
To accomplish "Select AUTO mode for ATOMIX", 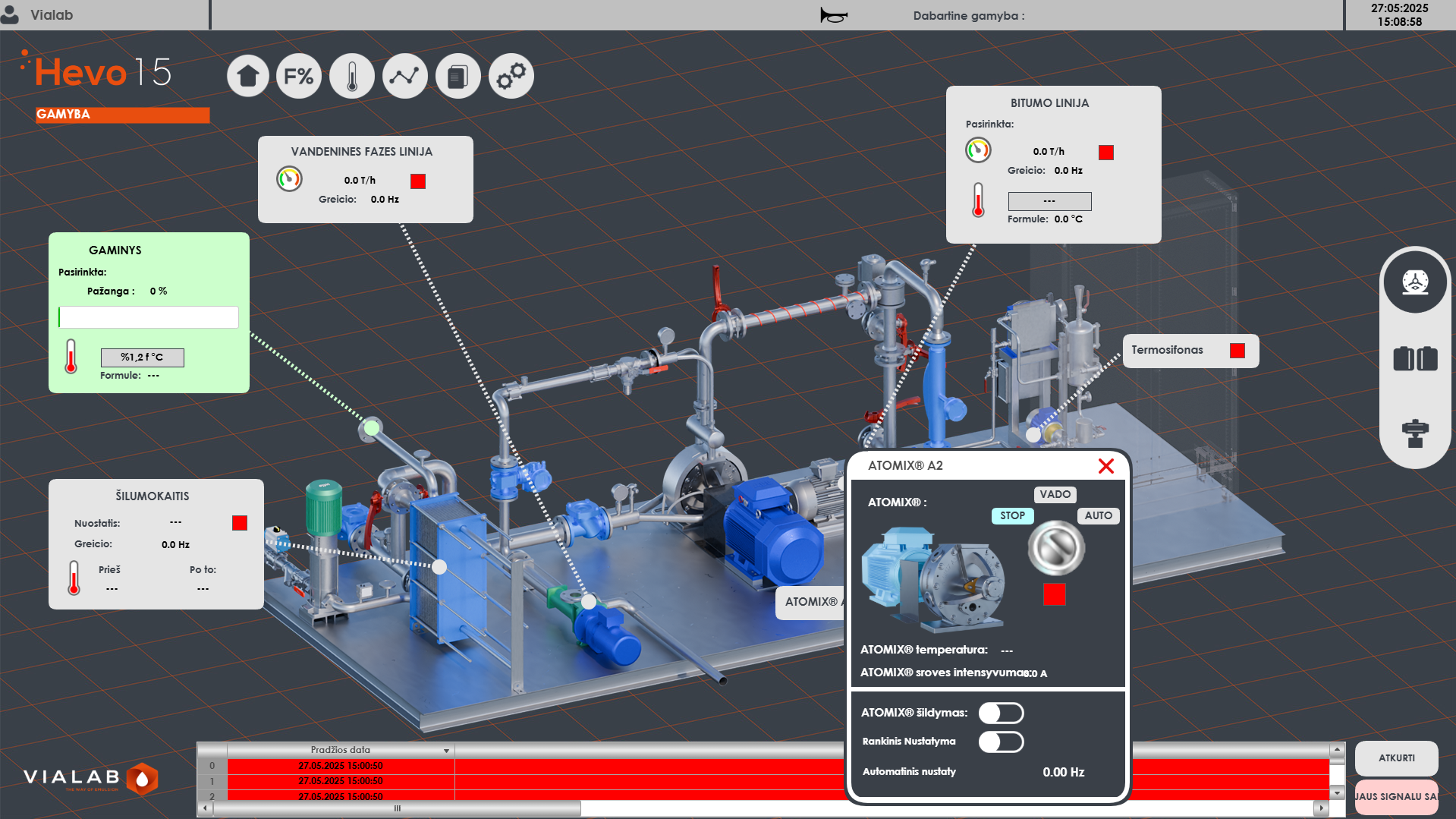I will (x=1098, y=516).
